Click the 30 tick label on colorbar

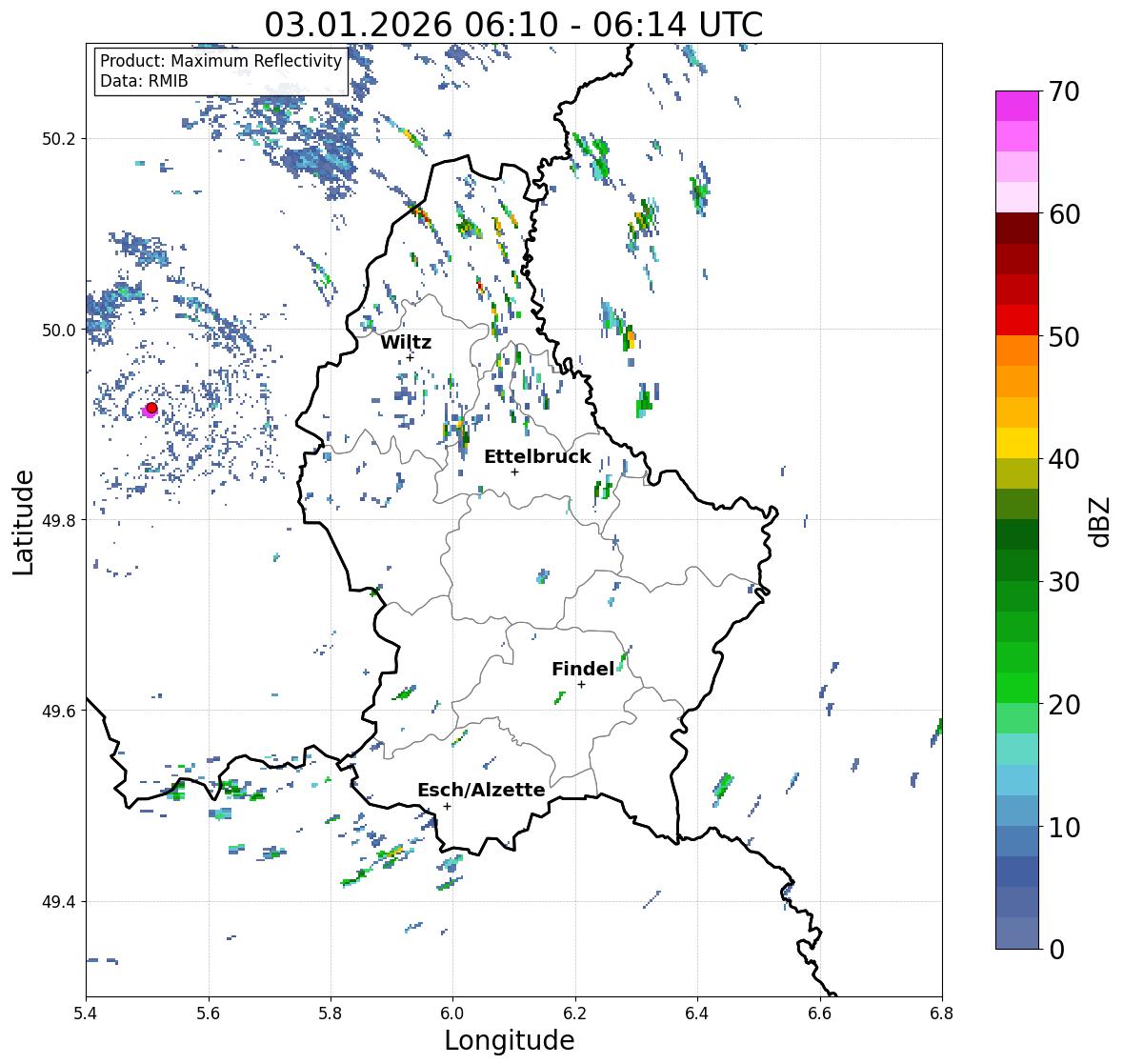coord(1064,582)
